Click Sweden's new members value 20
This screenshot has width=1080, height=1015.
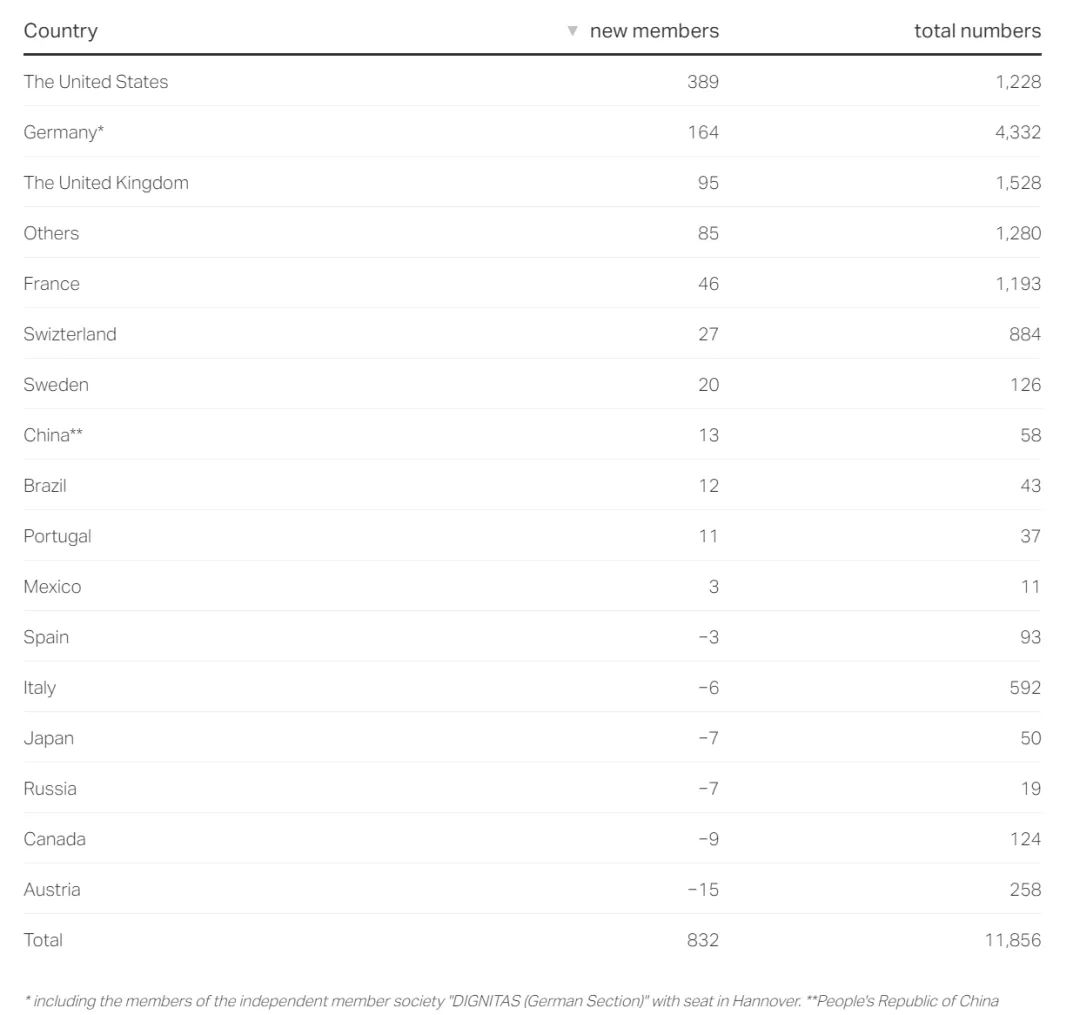coord(708,385)
